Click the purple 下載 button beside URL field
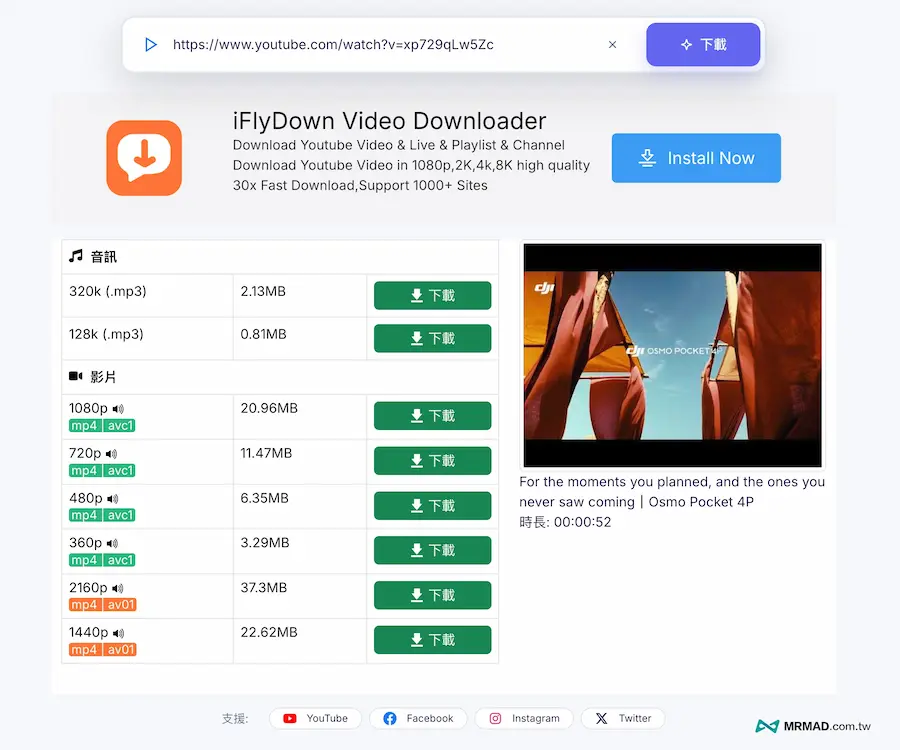This screenshot has height=750, width=900. [703, 45]
